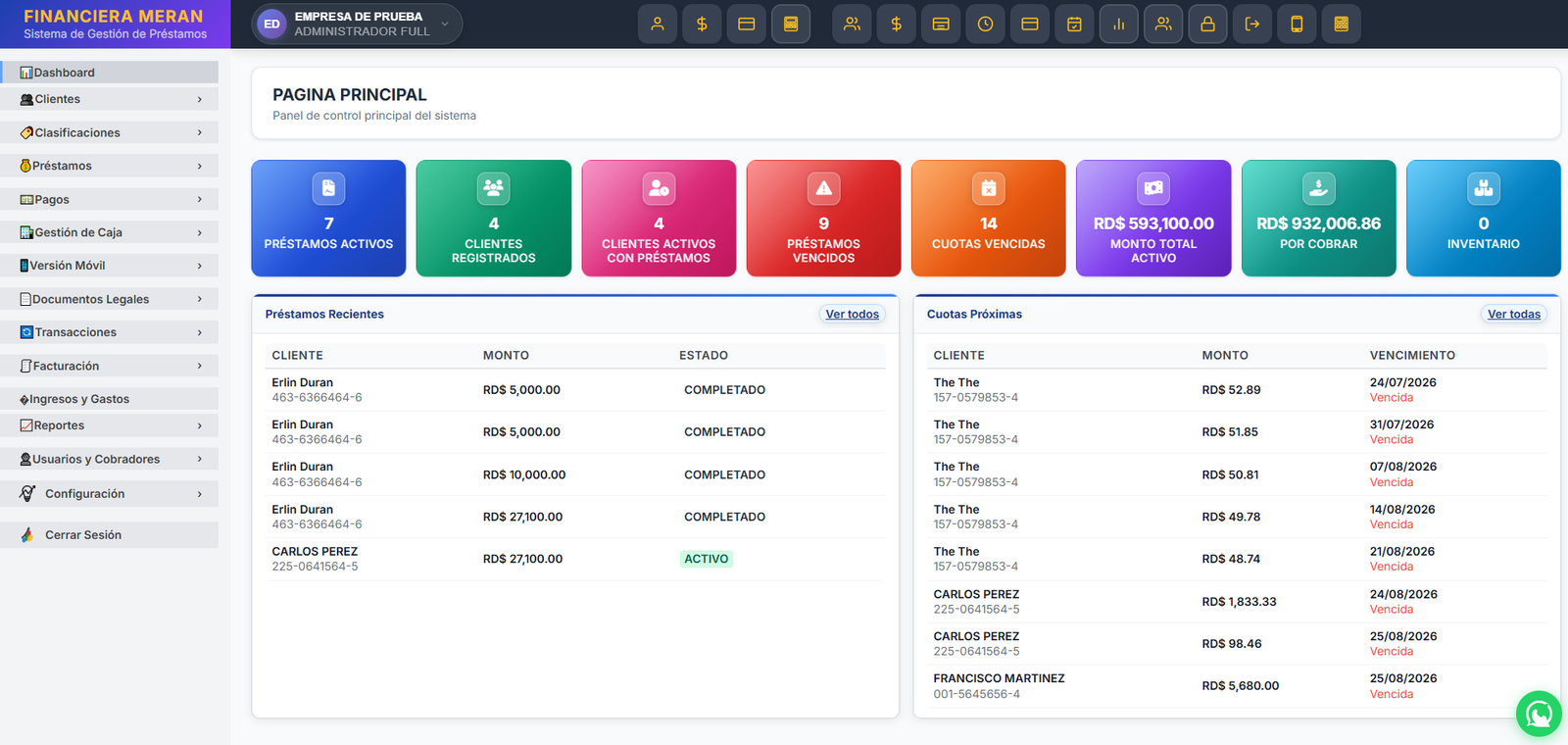Click the clock icon in top toolbar

[x=985, y=25]
